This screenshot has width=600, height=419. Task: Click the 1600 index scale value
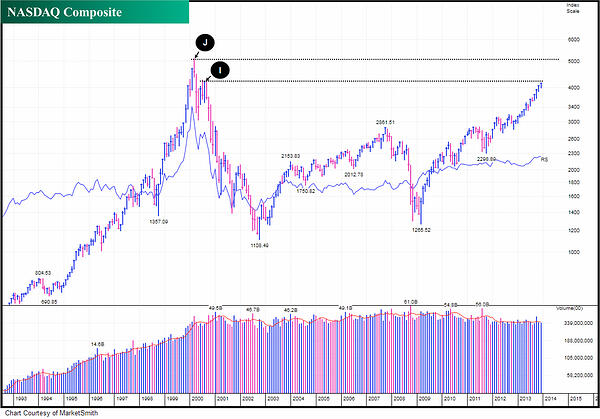click(574, 196)
